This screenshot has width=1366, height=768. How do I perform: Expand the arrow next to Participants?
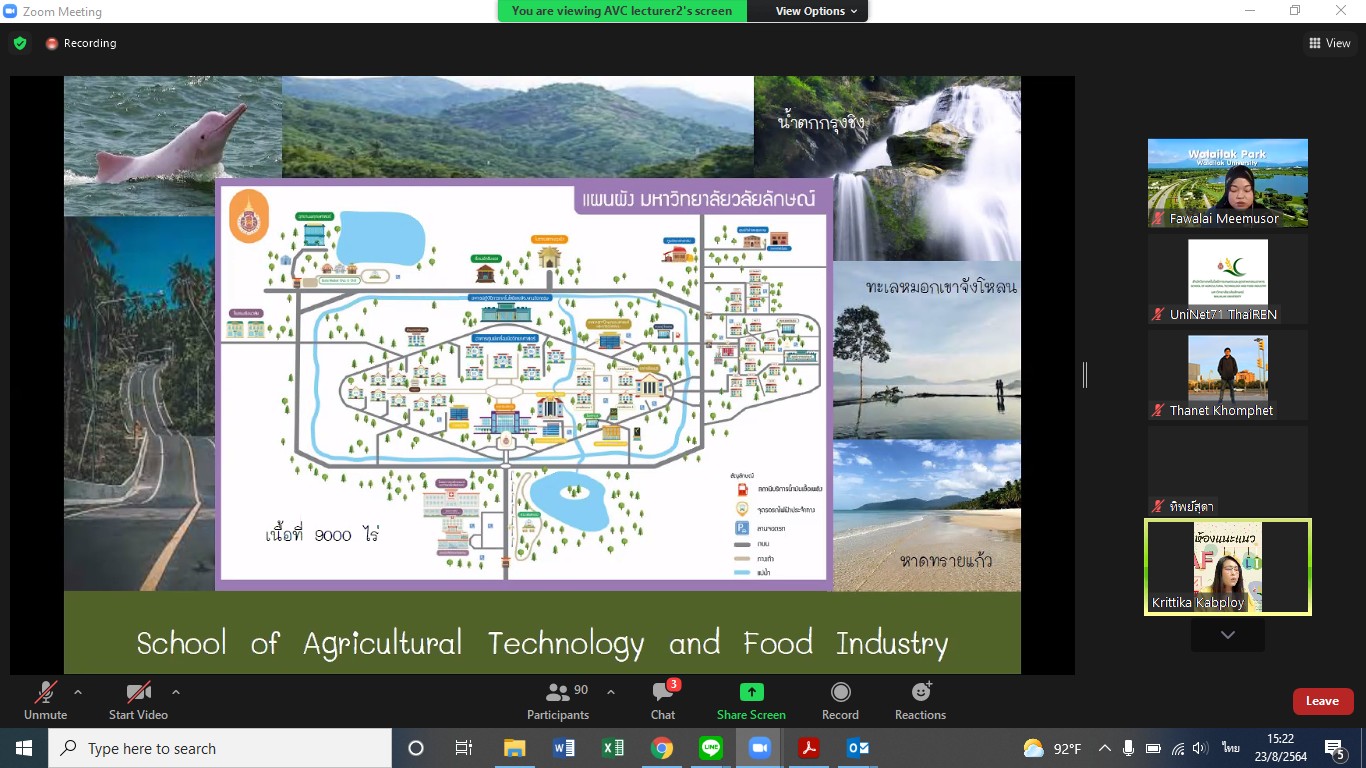(611, 692)
